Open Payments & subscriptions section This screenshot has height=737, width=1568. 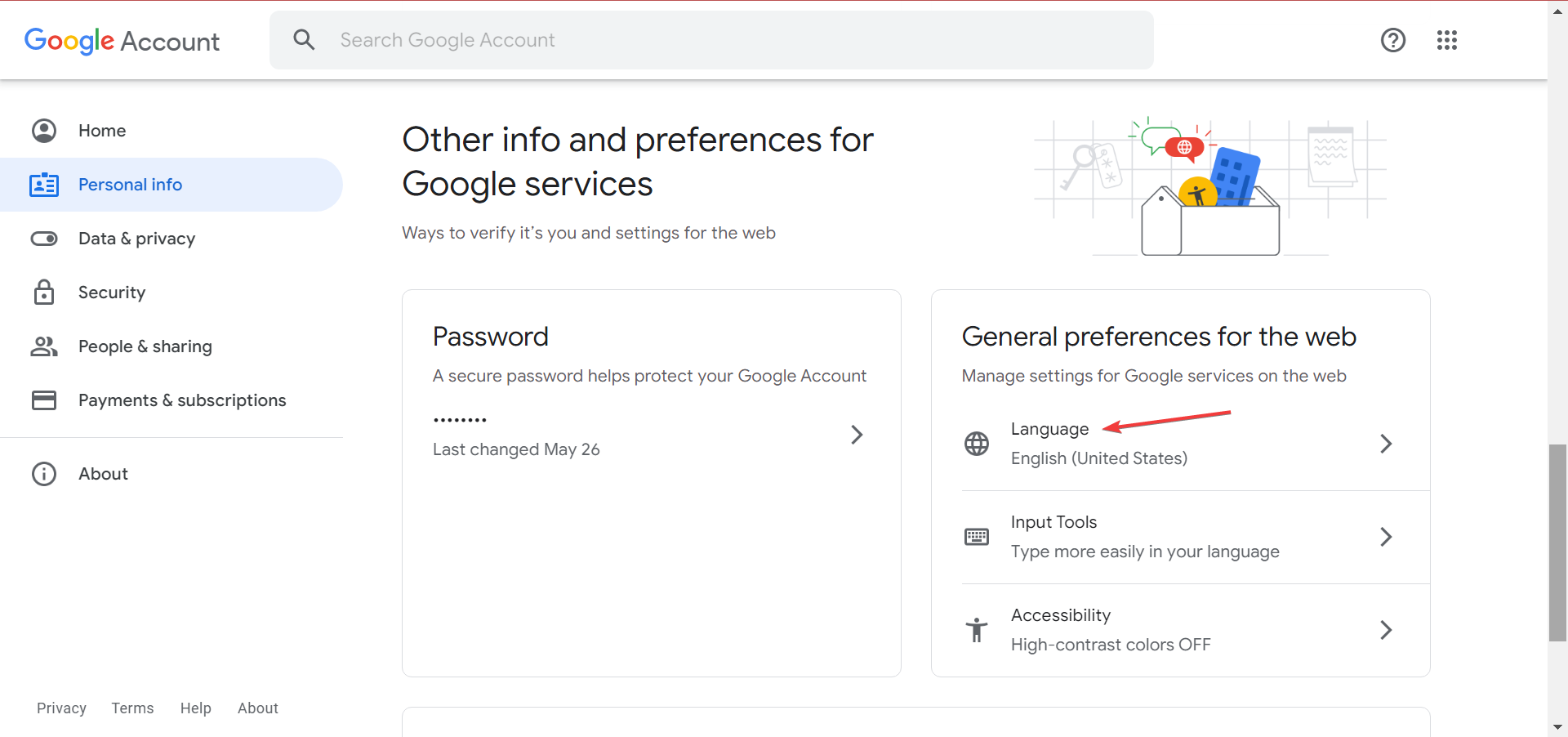[x=171, y=400]
